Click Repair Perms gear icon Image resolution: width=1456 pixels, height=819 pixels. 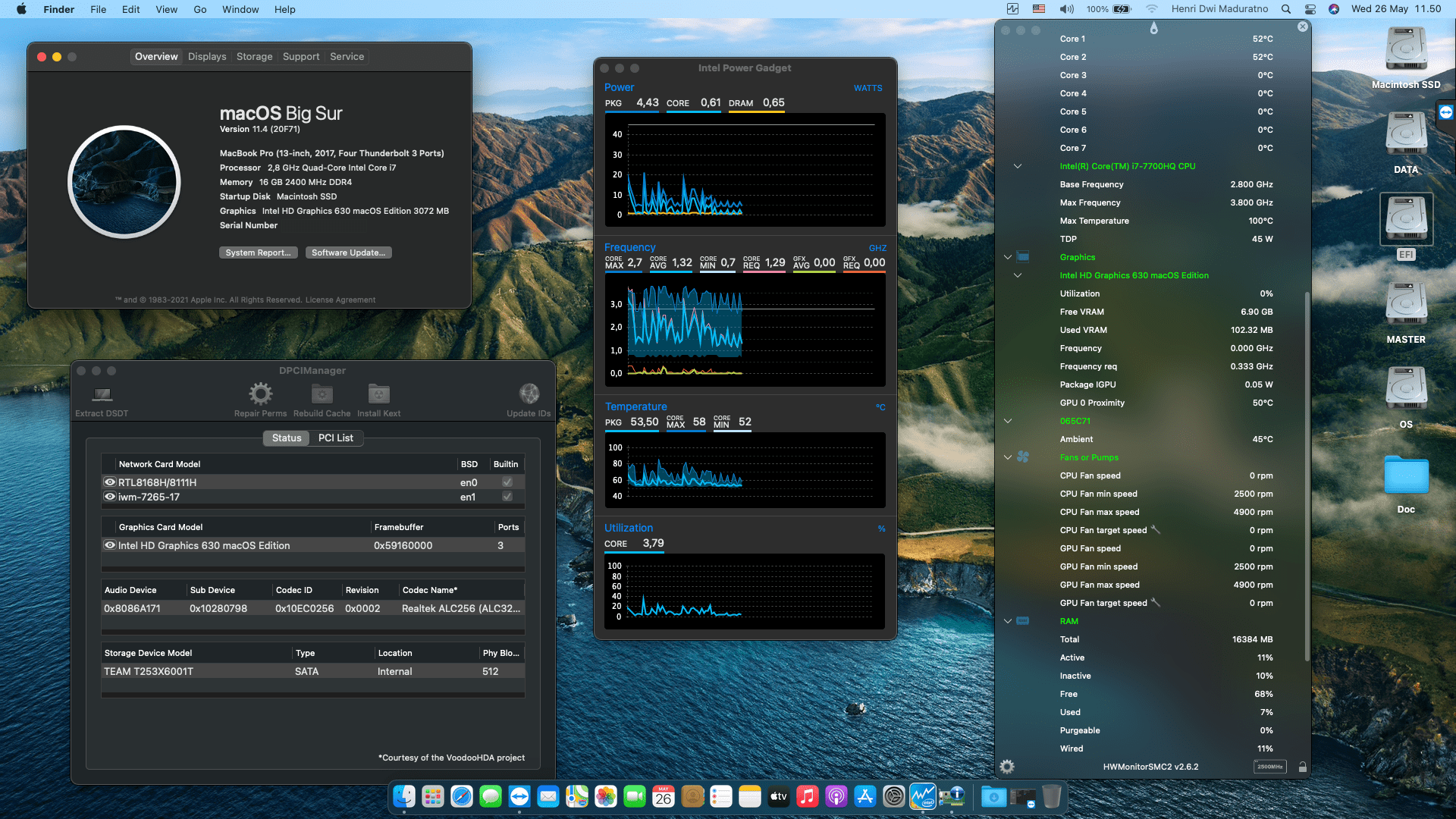coord(260,394)
